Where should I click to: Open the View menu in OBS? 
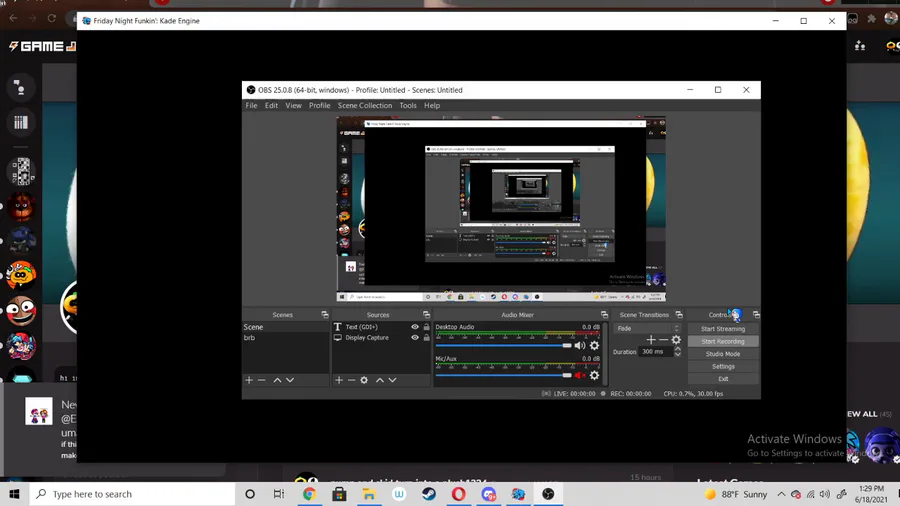coord(293,106)
